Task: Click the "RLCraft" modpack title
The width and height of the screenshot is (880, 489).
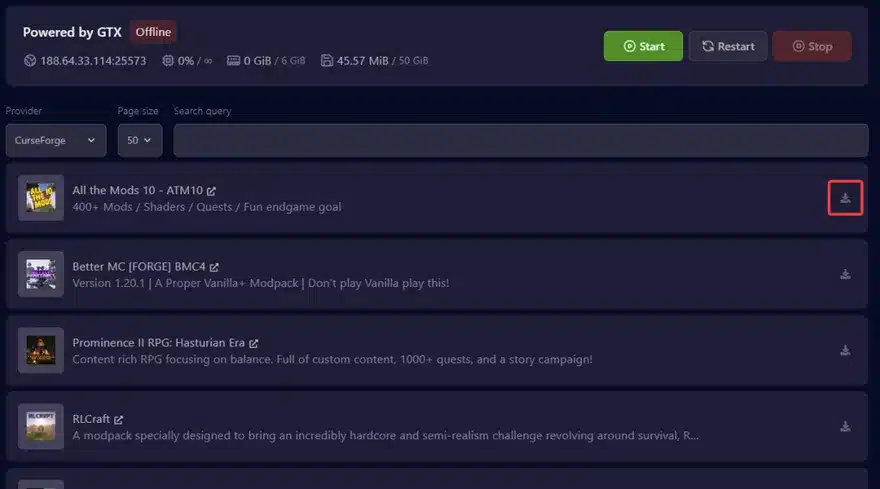Action: pyautogui.click(x=91, y=419)
